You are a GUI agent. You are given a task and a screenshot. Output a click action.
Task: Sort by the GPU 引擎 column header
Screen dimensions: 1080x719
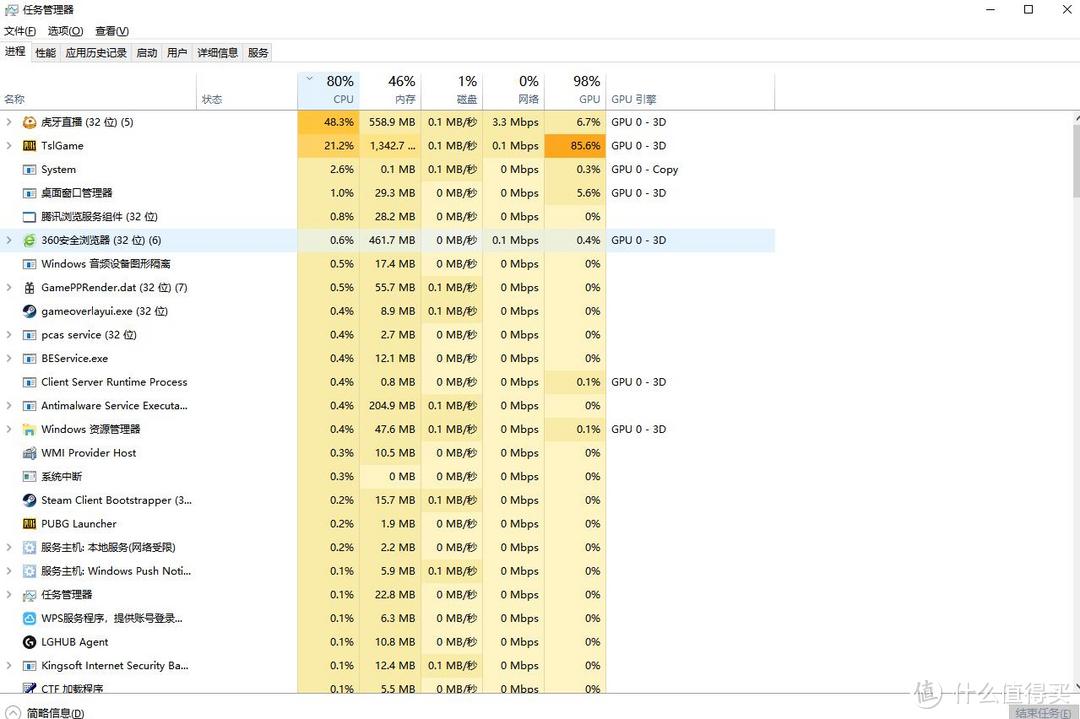pyautogui.click(x=690, y=90)
